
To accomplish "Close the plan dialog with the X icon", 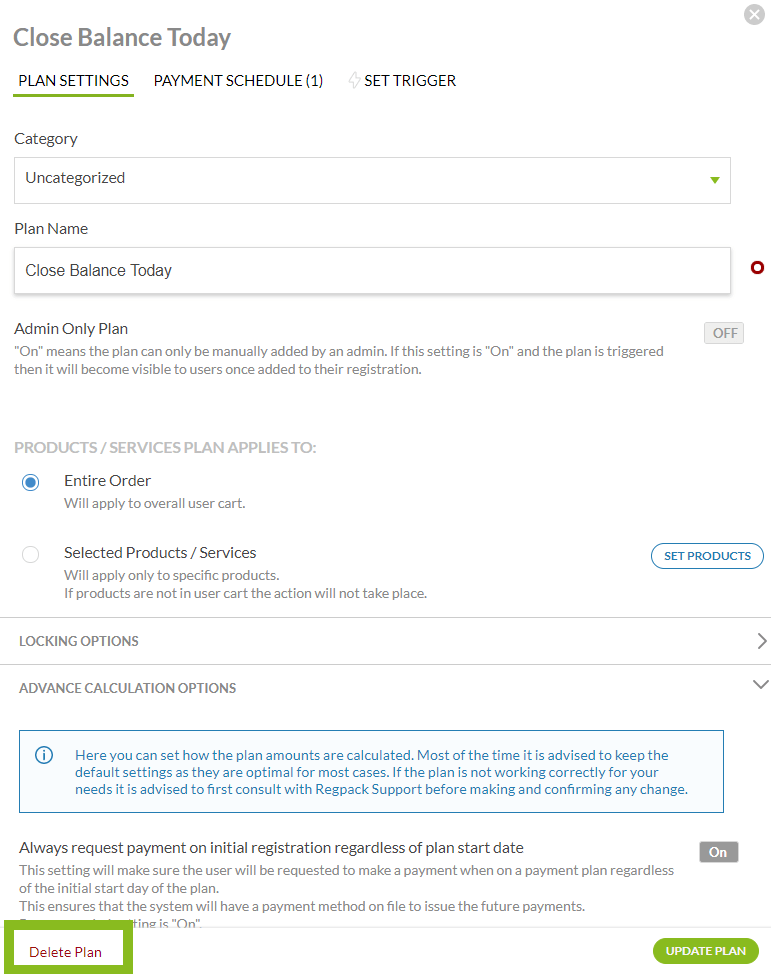I will pyautogui.click(x=755, y=15).
